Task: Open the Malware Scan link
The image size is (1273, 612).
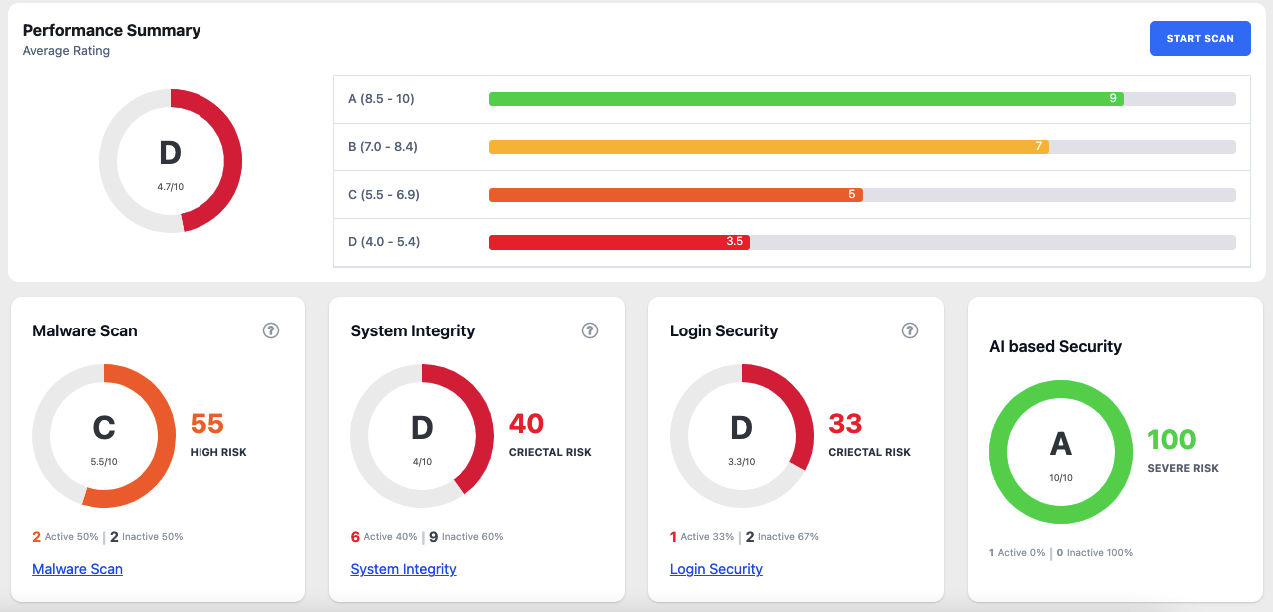Action: click(x=77, y=569)
